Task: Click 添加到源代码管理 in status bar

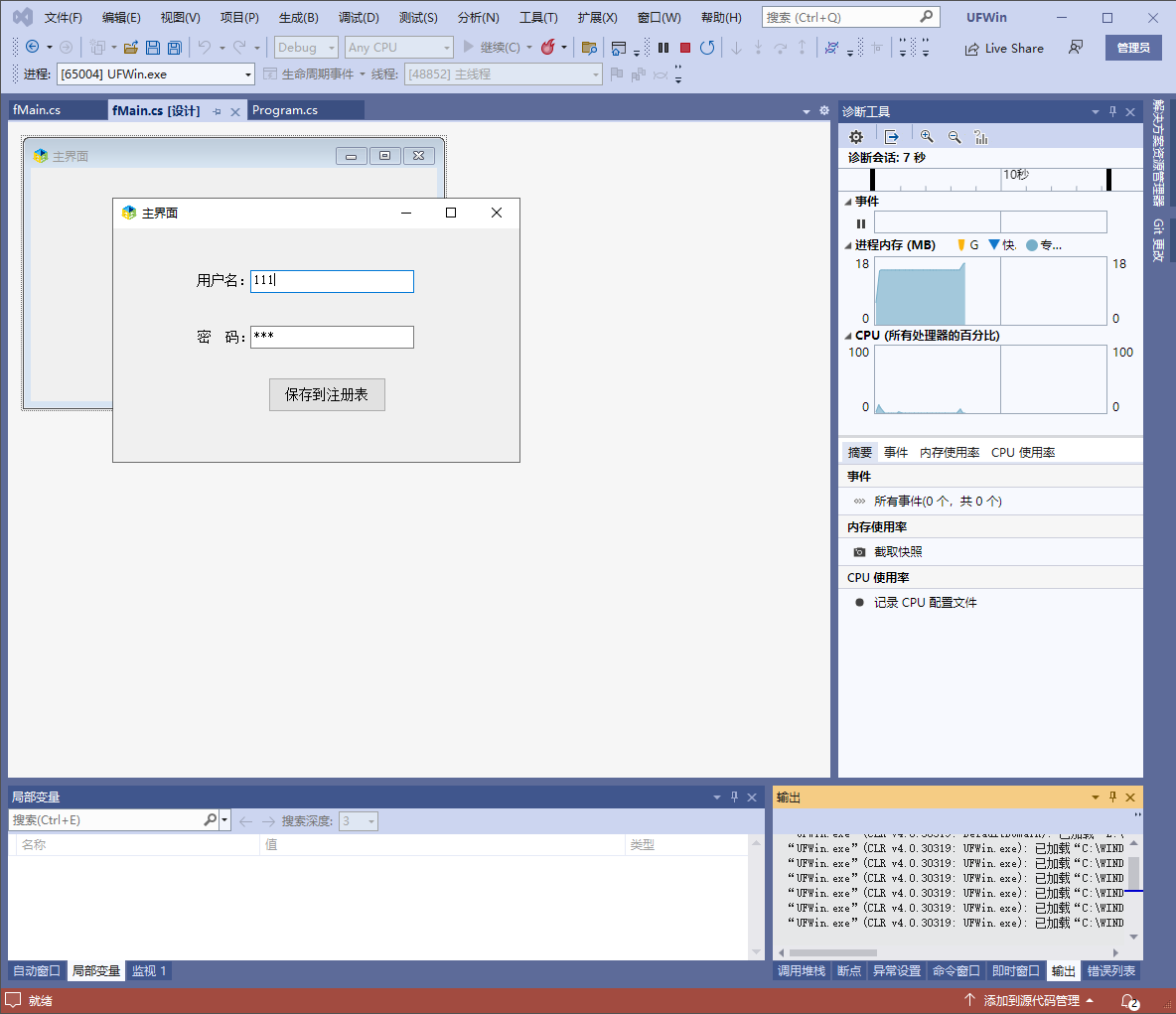Action: 1029,1000
